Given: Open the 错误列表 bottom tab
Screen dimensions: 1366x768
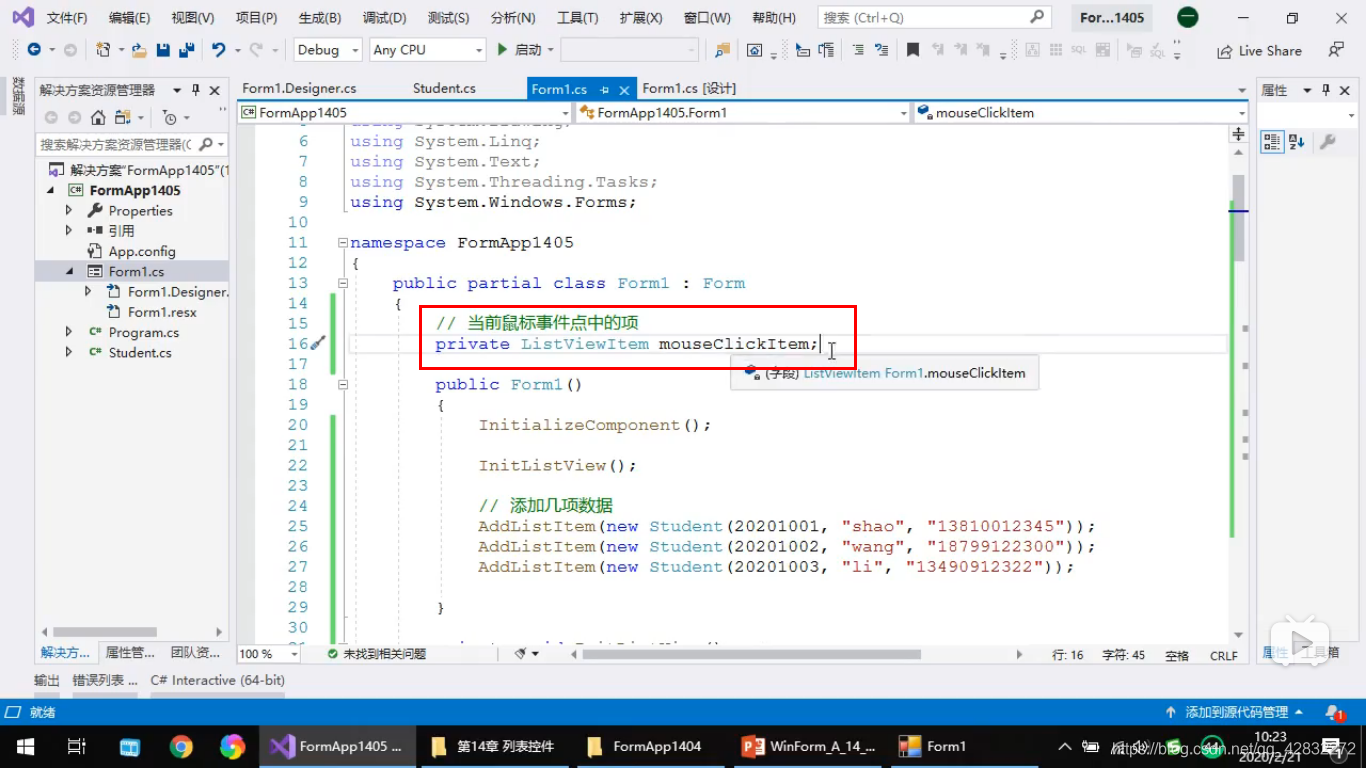Looking at the screenshot, I should coord(105,680).
